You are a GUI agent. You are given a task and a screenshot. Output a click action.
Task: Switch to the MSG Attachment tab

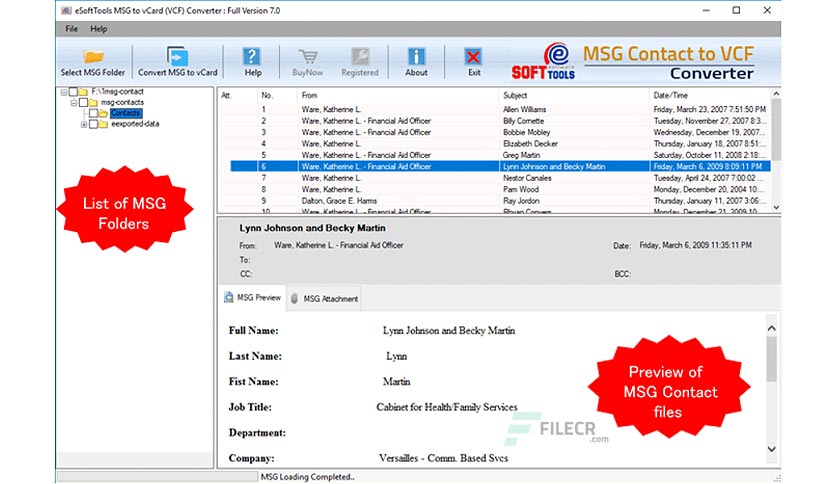click(x=324, y=299)
